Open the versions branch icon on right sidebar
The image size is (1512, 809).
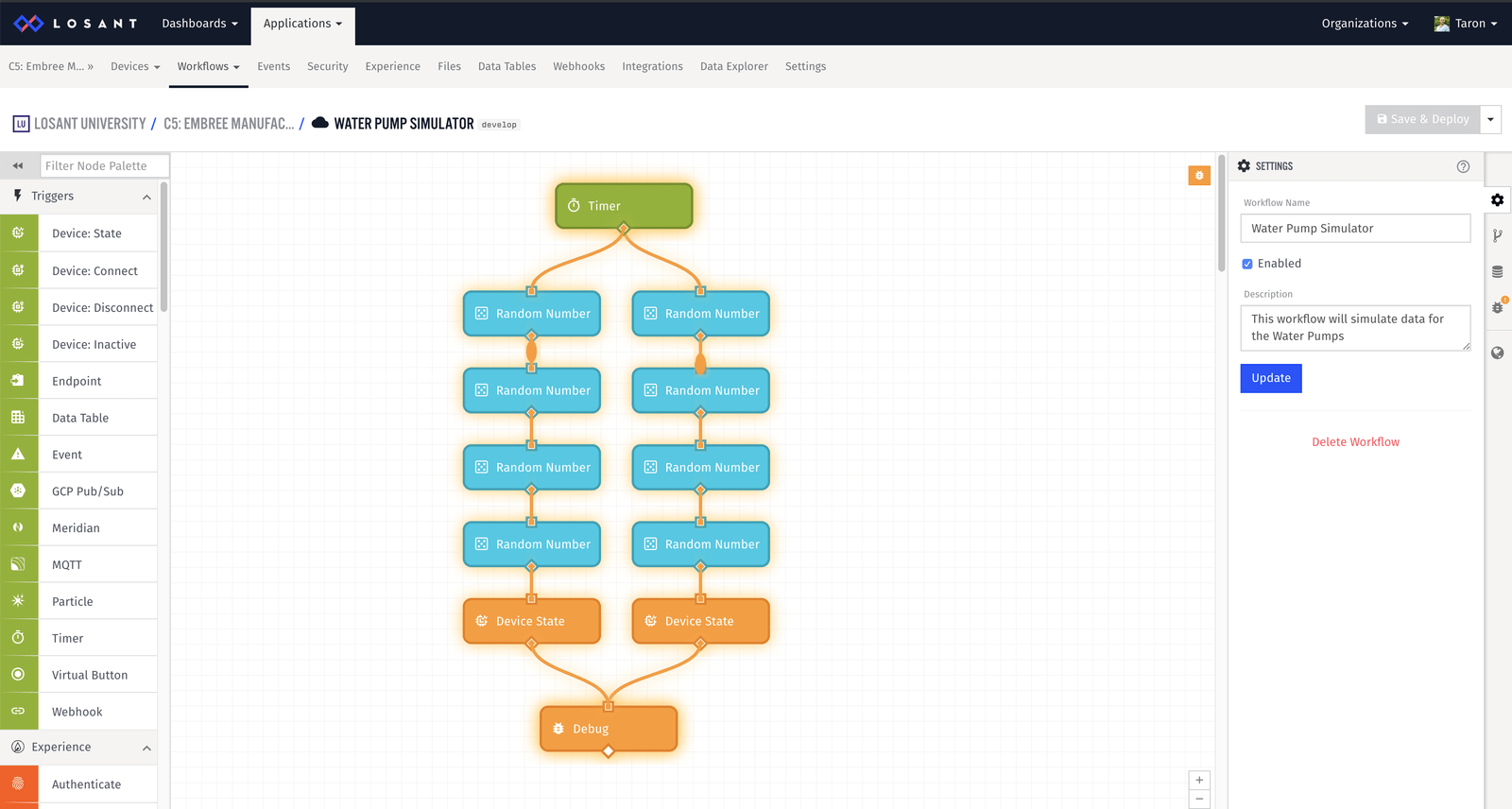pos(1498,235)
